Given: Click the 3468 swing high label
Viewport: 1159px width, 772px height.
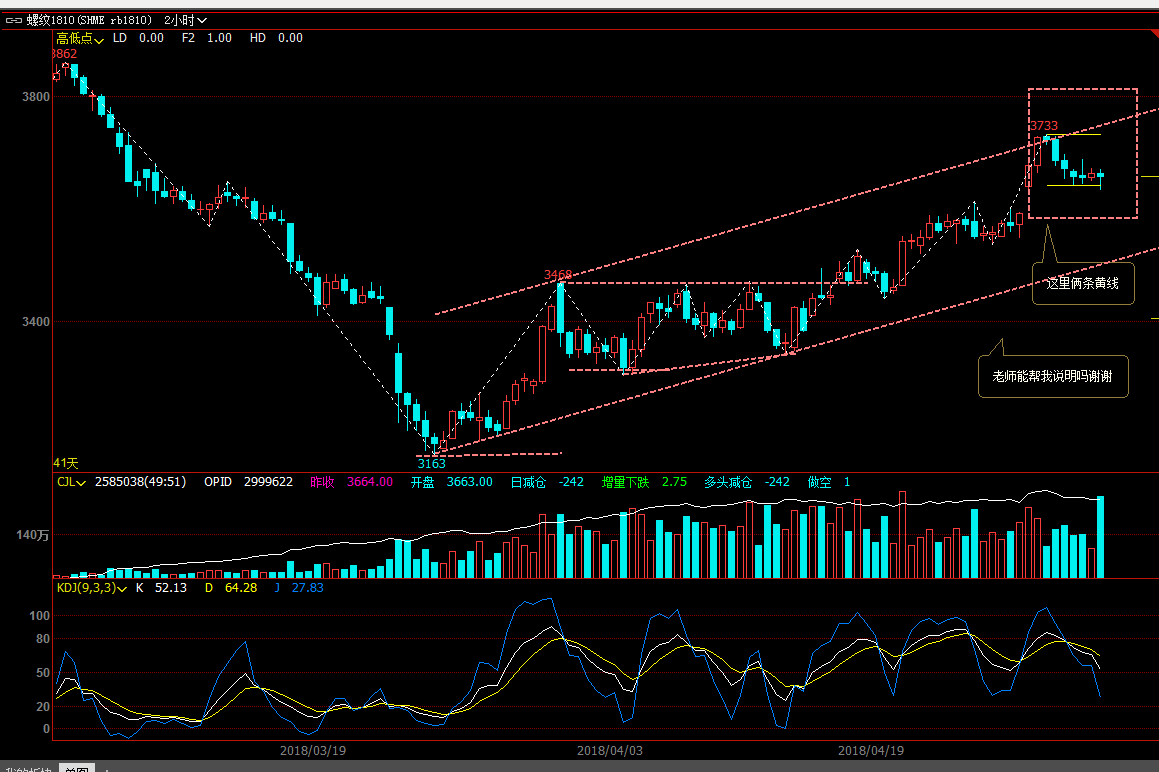Looking at the screenshot, I should coord(558,274).
